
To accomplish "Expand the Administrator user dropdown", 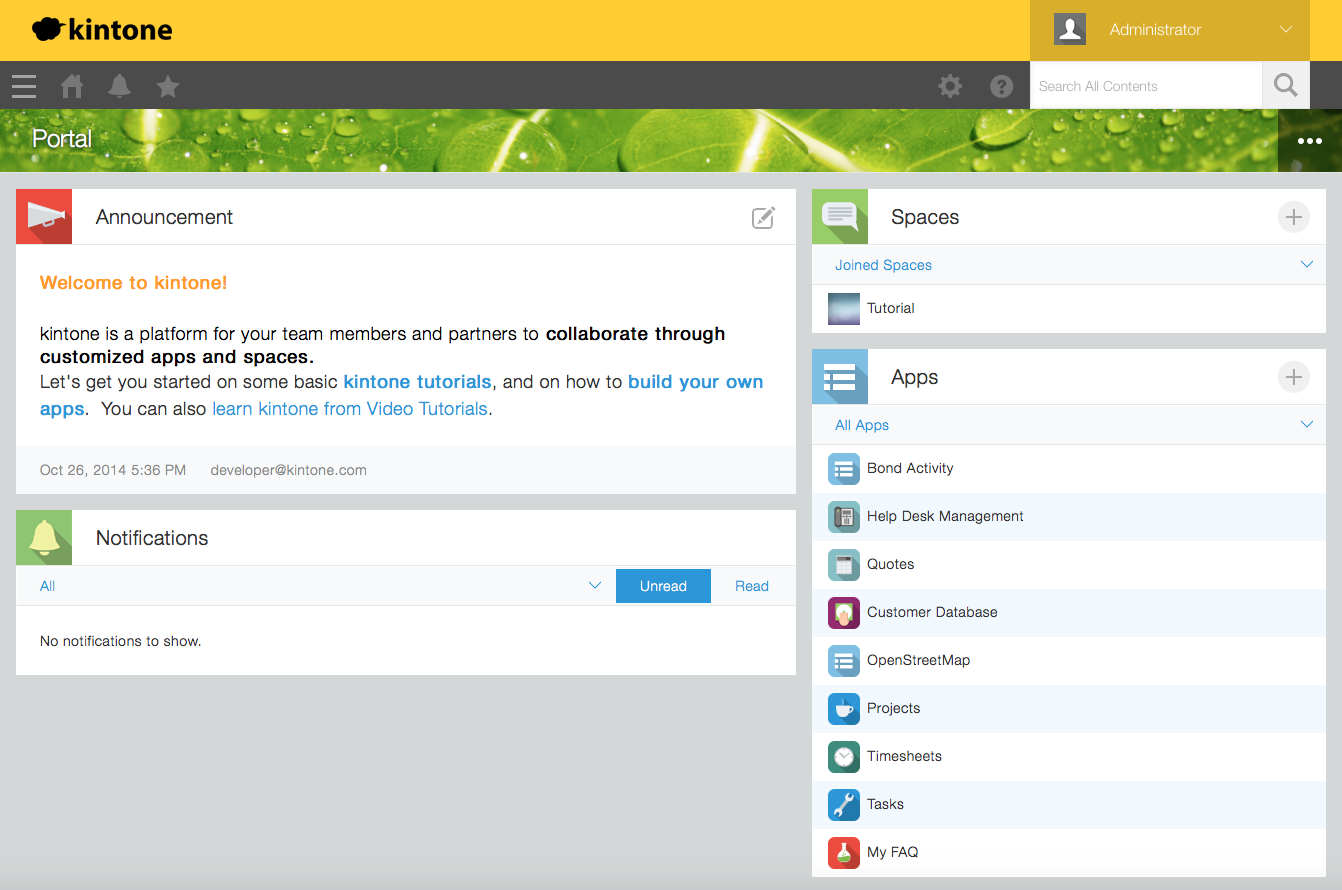I will pyautogui.click(x=1286, y=30).
